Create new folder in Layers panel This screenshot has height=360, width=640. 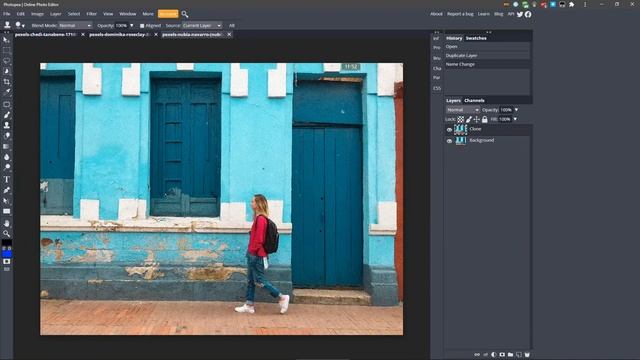point(510,355)
